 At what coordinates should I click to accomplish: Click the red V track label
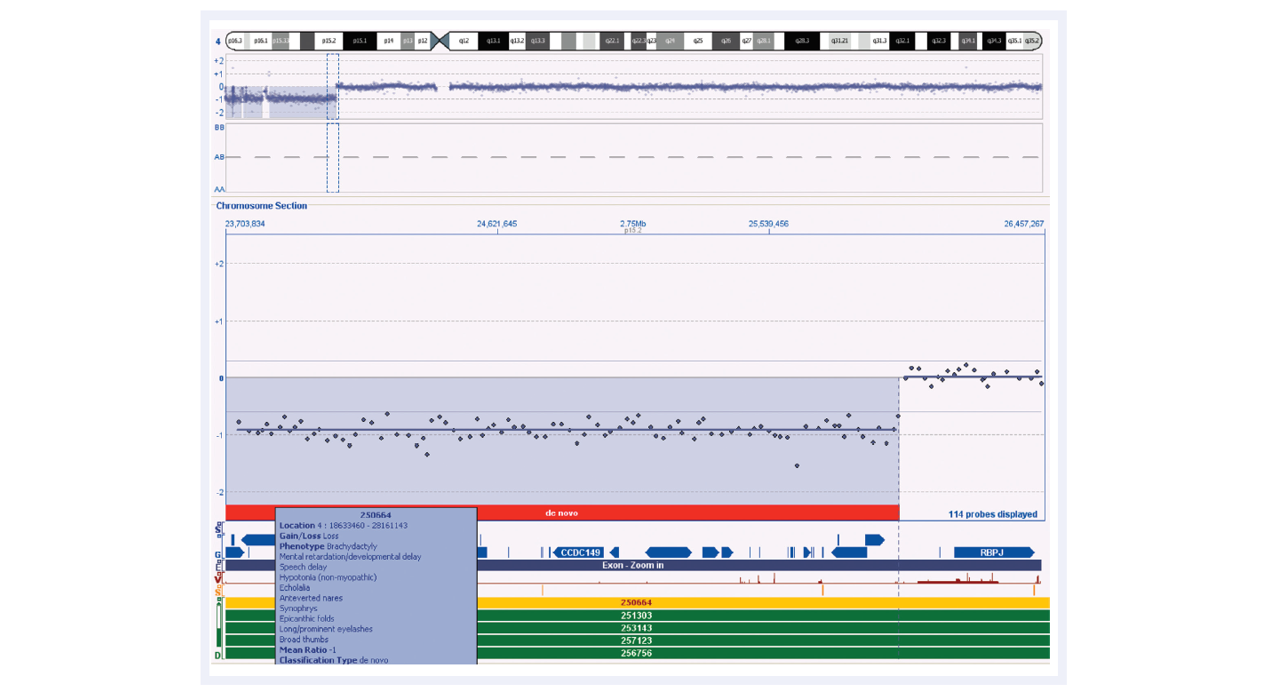click(218, 579)
